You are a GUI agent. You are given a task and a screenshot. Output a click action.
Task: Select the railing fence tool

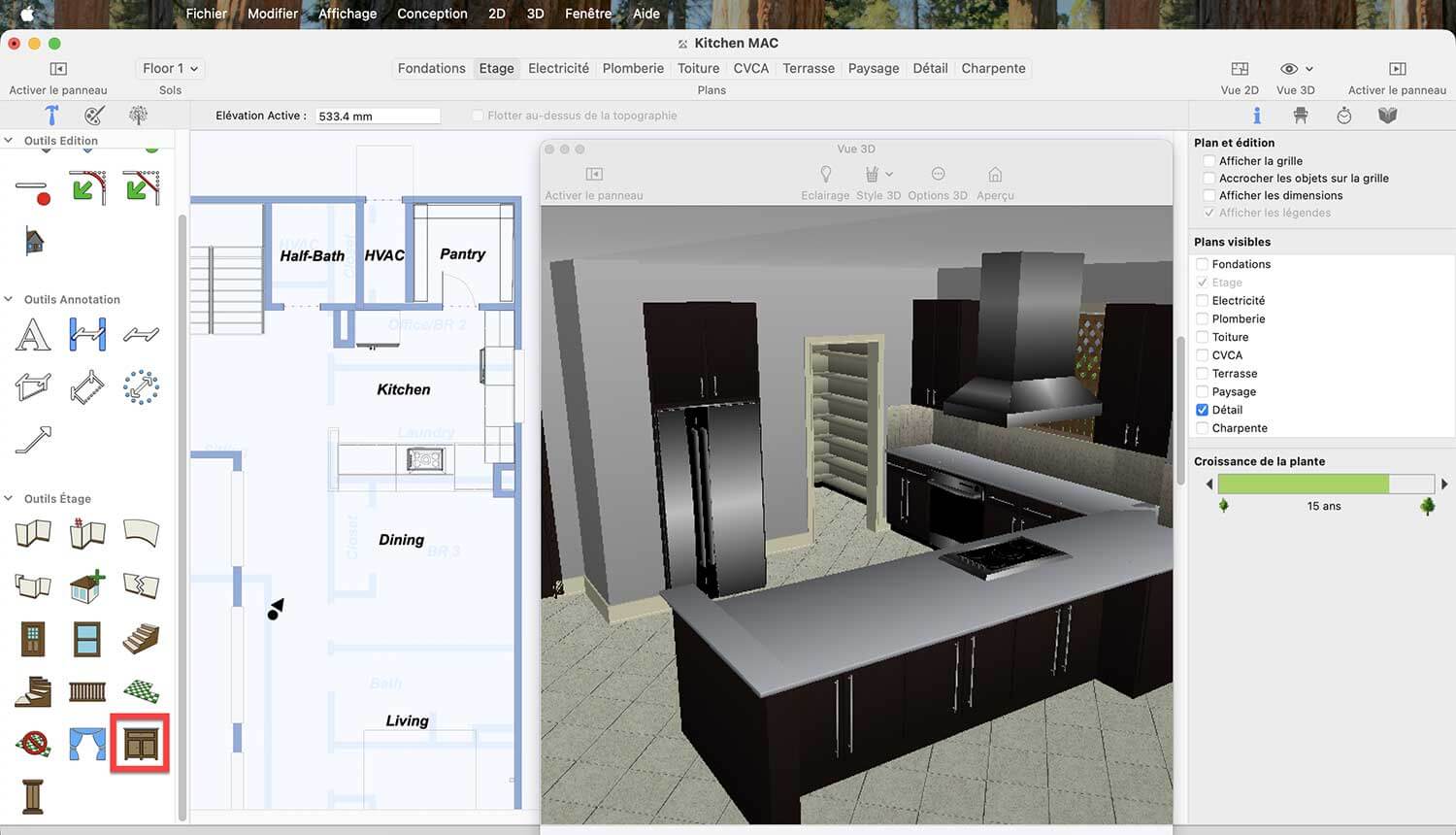pos(87,691)
